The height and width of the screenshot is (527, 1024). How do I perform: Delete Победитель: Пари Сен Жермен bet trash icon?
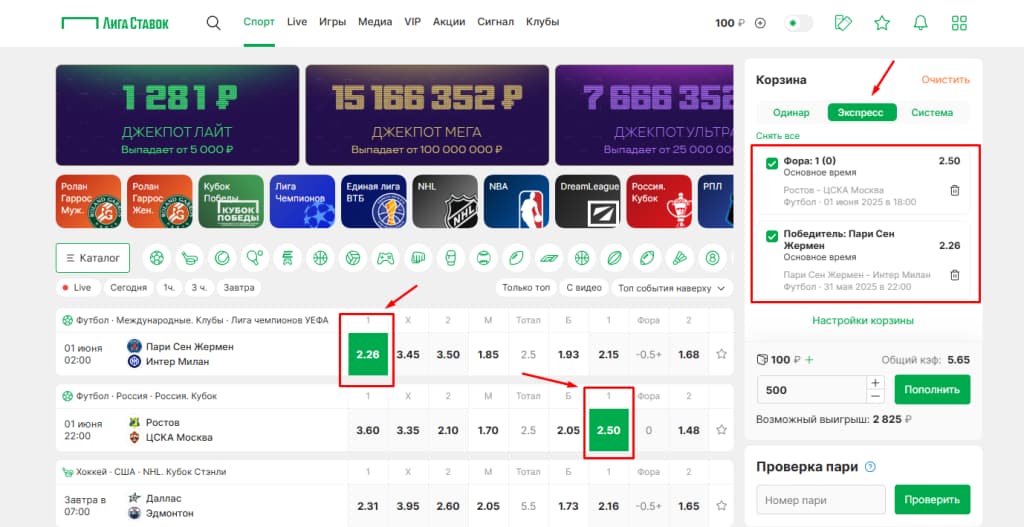[954, 275]
